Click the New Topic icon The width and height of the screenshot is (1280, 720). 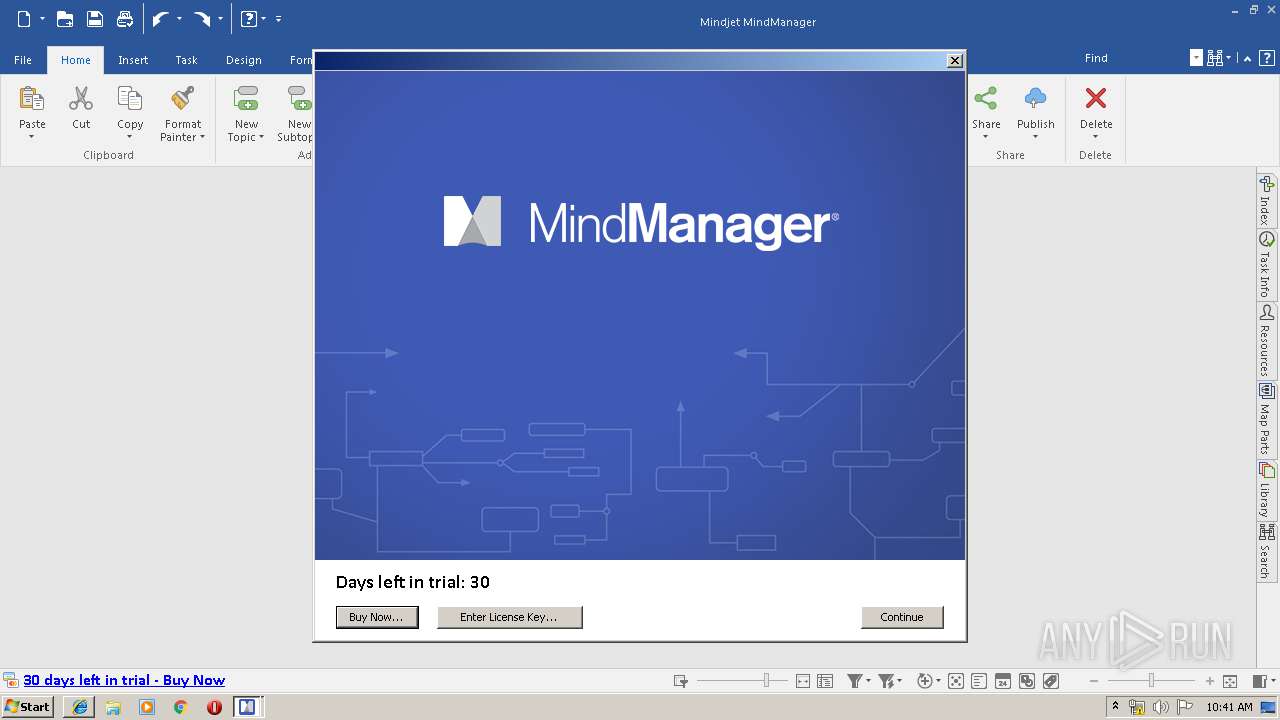(x=246, y=98)
